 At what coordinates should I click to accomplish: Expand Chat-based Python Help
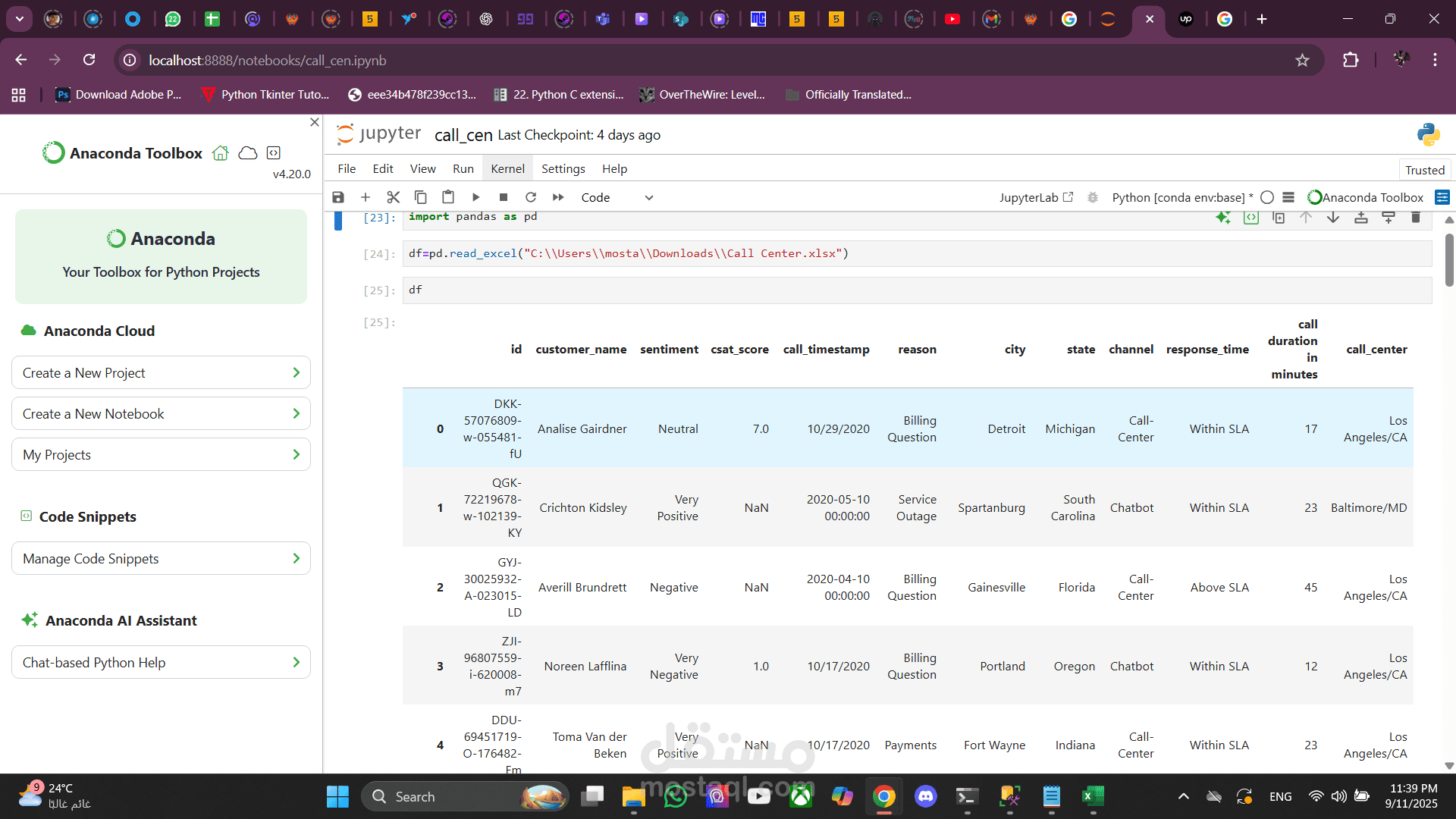[x=161, y=663]
